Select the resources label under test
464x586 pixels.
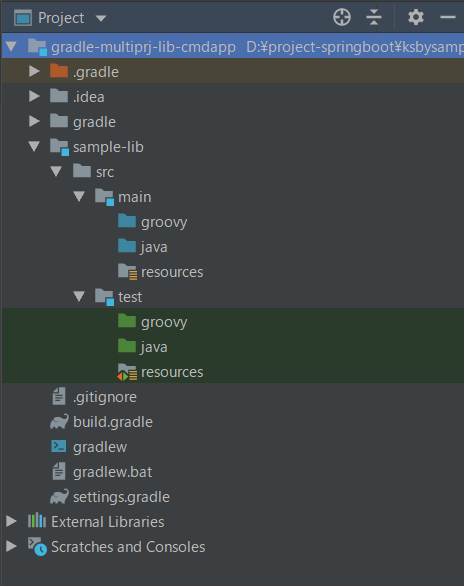coord(172,372)
